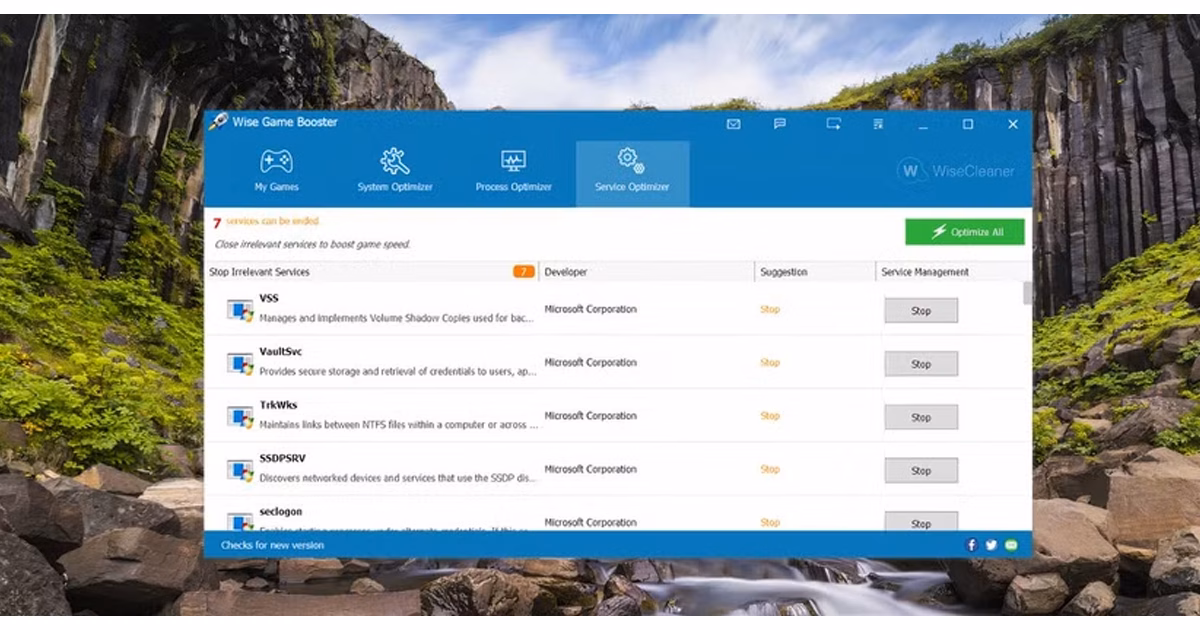Select the seclogon service name
The image size is (1200, 630).
click(281, 512)
